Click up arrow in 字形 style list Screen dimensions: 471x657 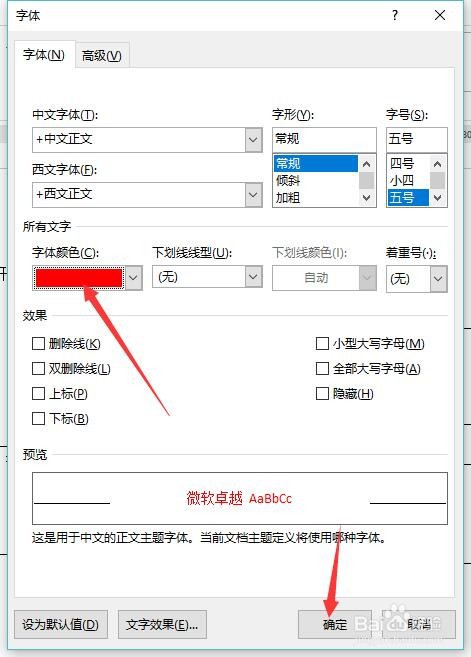coord(366,164)
